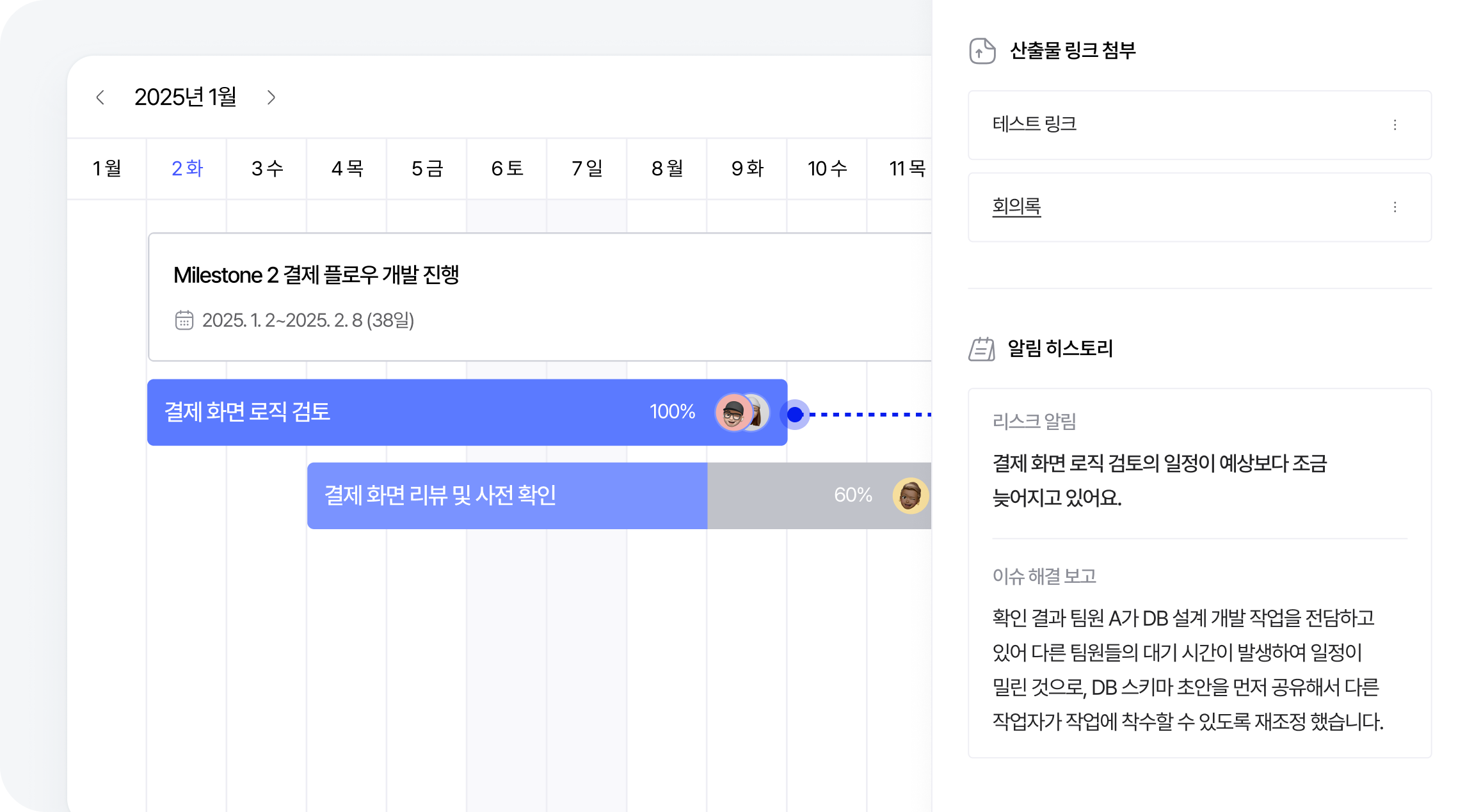Image resolution: width=1465 pixels, height=812 pixels.
Task: Click the calendar icon in the Milestone 2 card
Action: coord(185,321)
